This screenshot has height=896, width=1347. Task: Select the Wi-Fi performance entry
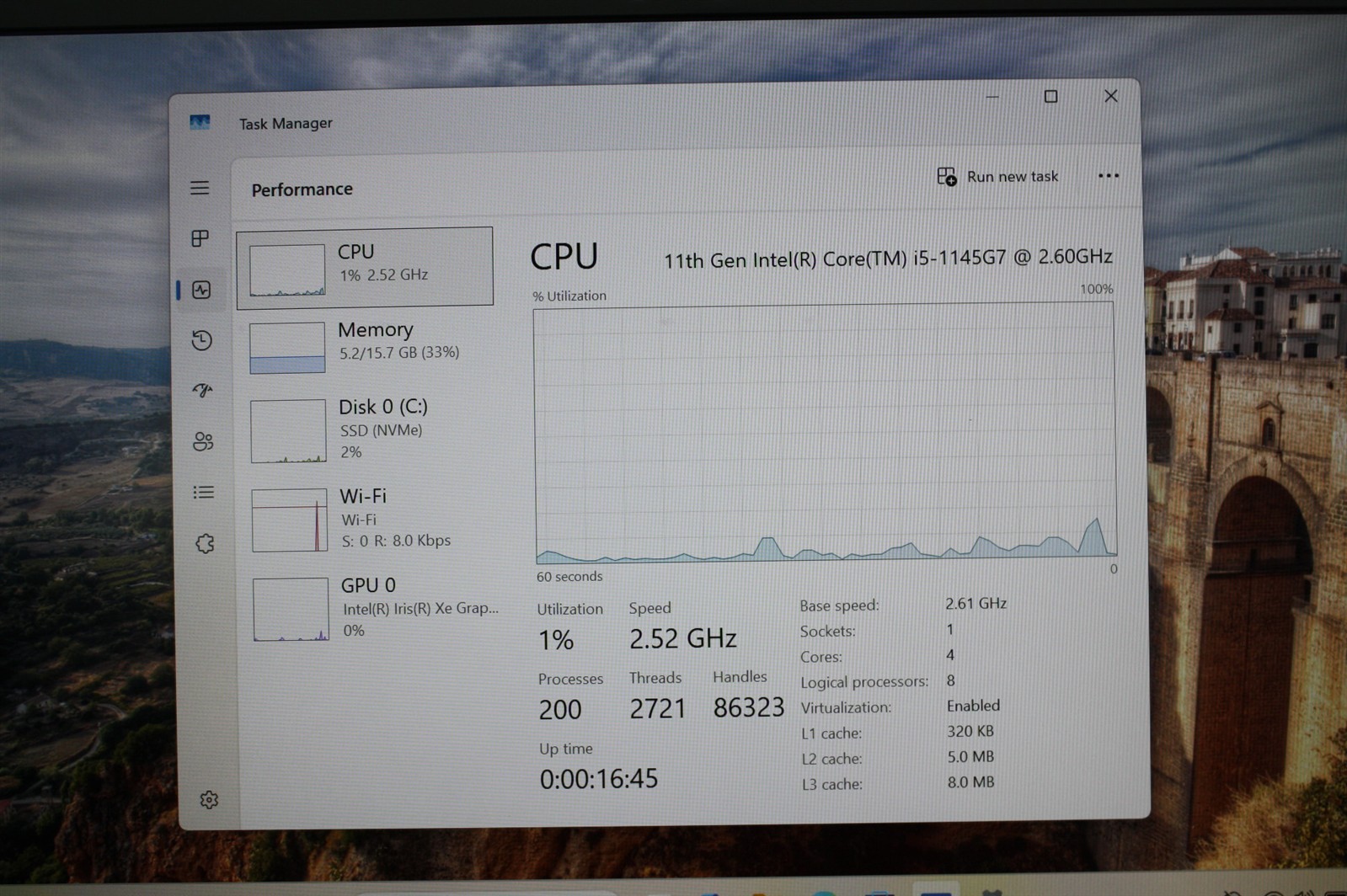coord(370,519)
